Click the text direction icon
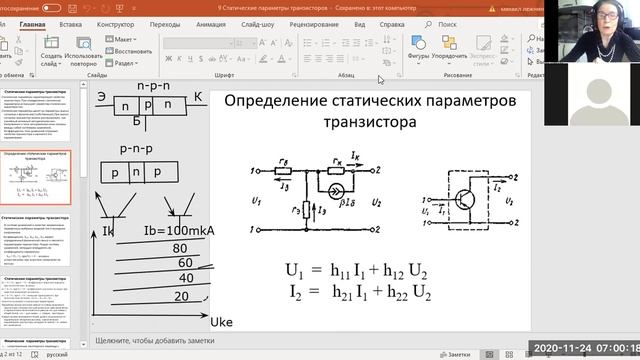Screen dimensions: 640x360 point(387,39)
